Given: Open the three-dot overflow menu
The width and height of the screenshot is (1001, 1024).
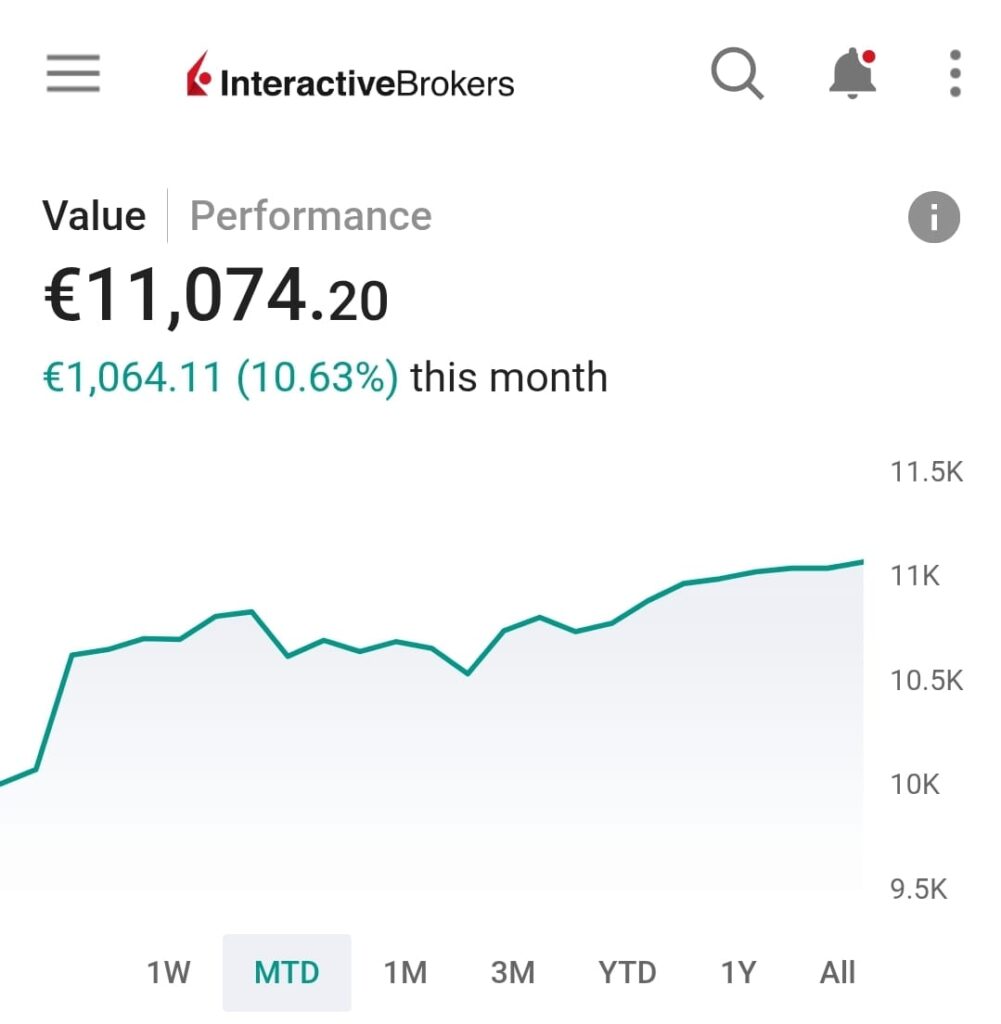Looking at the screenshot, I should click(x=955, y=74).
